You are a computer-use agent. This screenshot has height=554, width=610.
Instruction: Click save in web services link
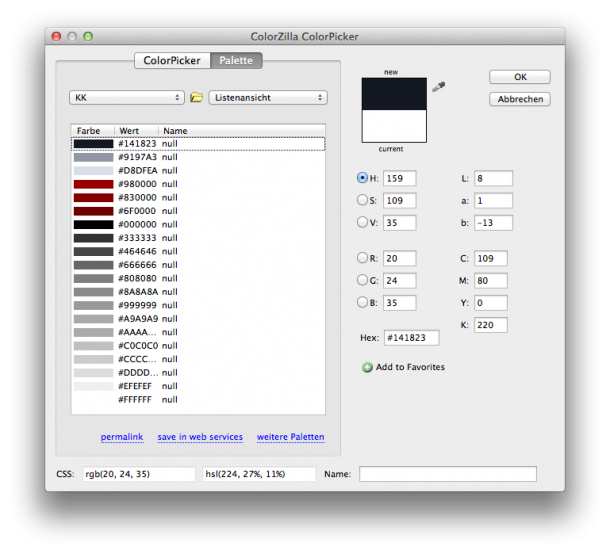pyautogui.click(x=200, y=437)
